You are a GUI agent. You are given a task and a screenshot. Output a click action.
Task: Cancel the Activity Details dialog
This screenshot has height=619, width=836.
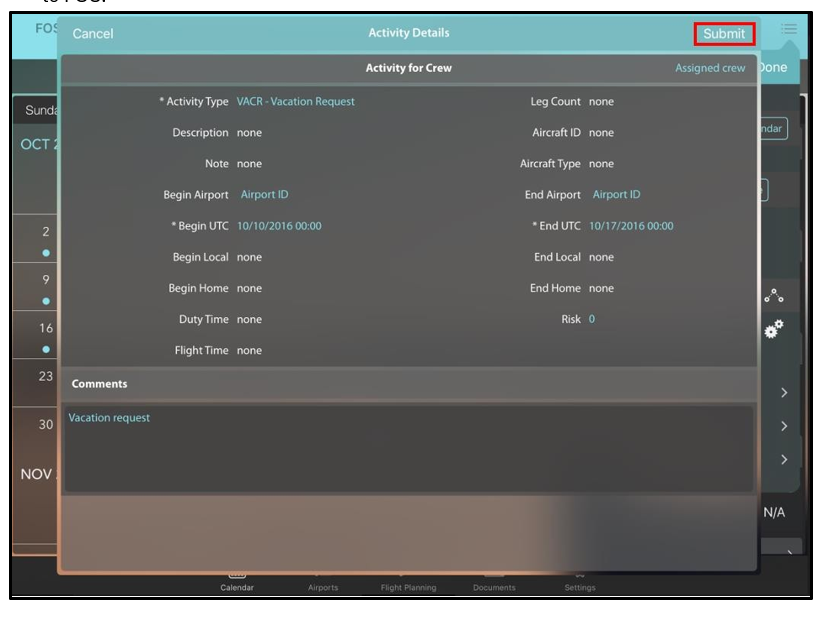tap(93, 34)
